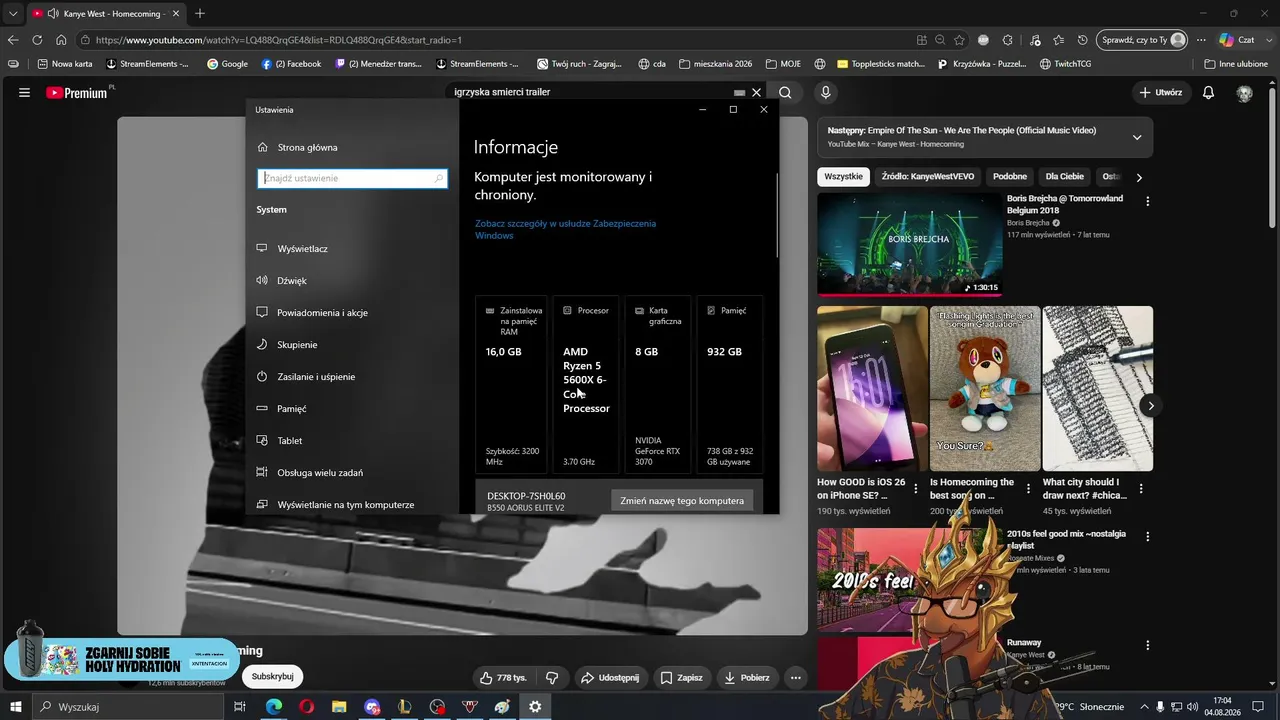Open Zabezpieczenia Windows details link
The height and width of the screenshot is (720, 1280).
(565, 229)
